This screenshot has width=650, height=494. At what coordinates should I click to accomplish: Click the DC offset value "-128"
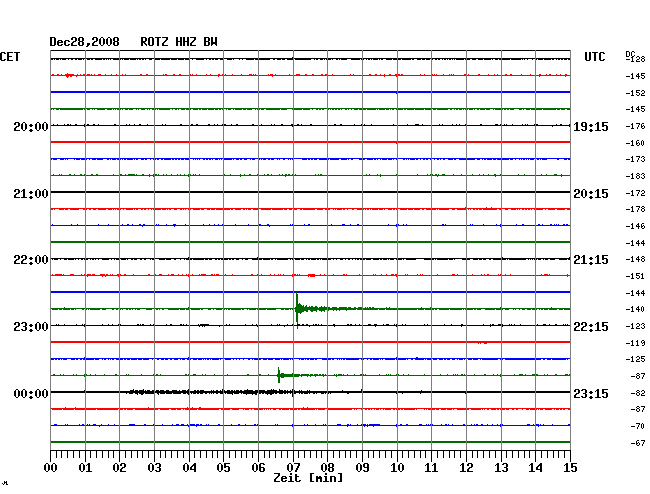coord(636,59)
